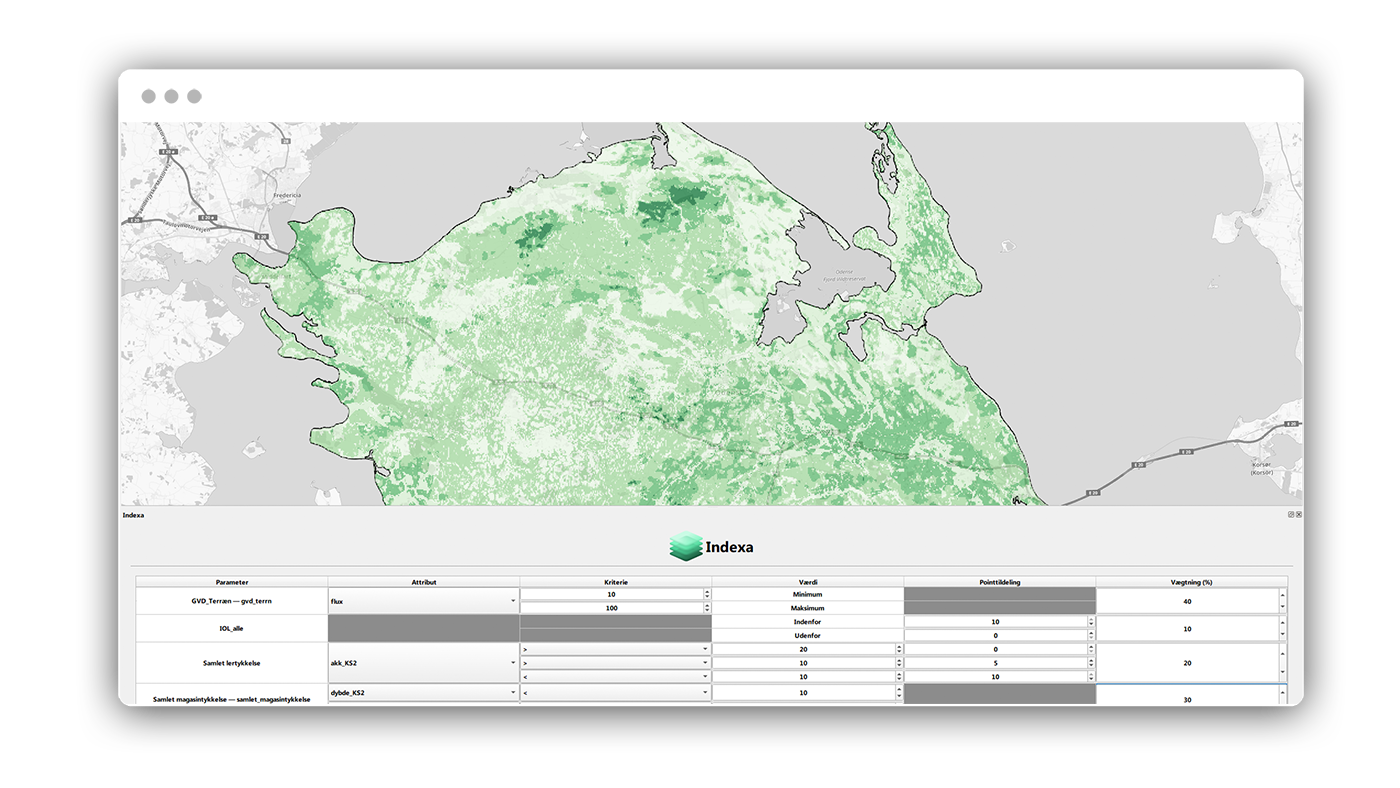Click the middle gray window dot
Screen dimensions: 1400x788
[x=171, y=96]
